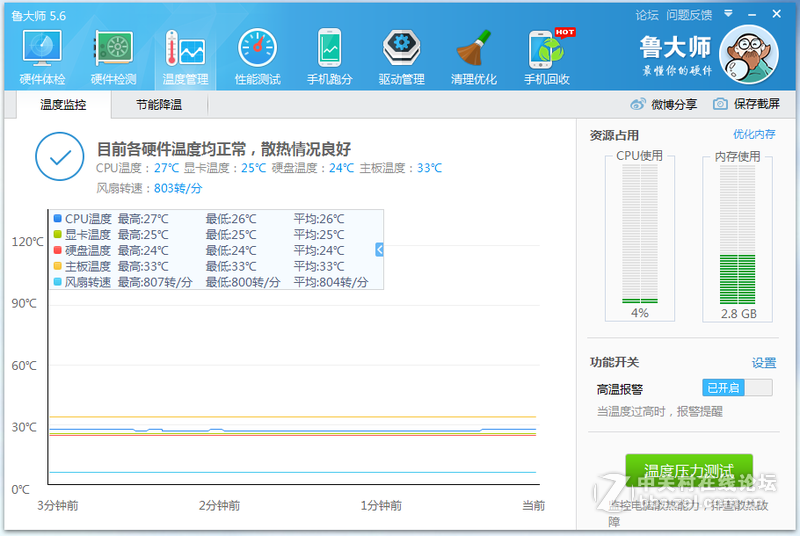Toggle the red 硬盘温度 legend square
Viewport: 800px width, 536px height.
tap(58, 251)
